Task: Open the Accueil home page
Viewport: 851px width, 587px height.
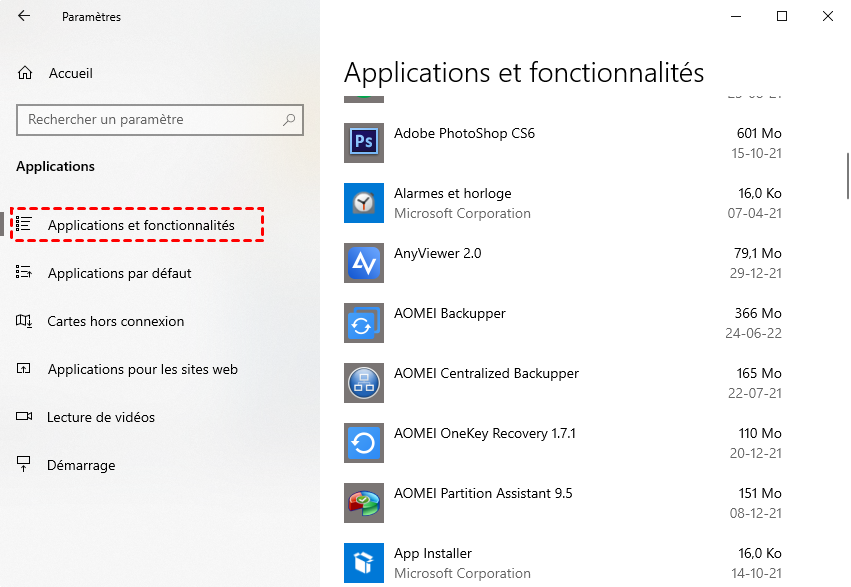Action: 70,73
